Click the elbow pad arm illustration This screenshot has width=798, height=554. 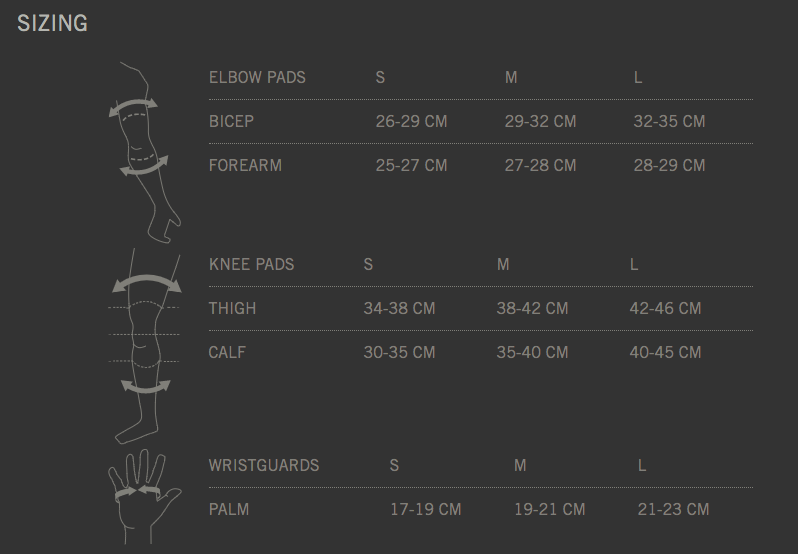coord(140,150)
